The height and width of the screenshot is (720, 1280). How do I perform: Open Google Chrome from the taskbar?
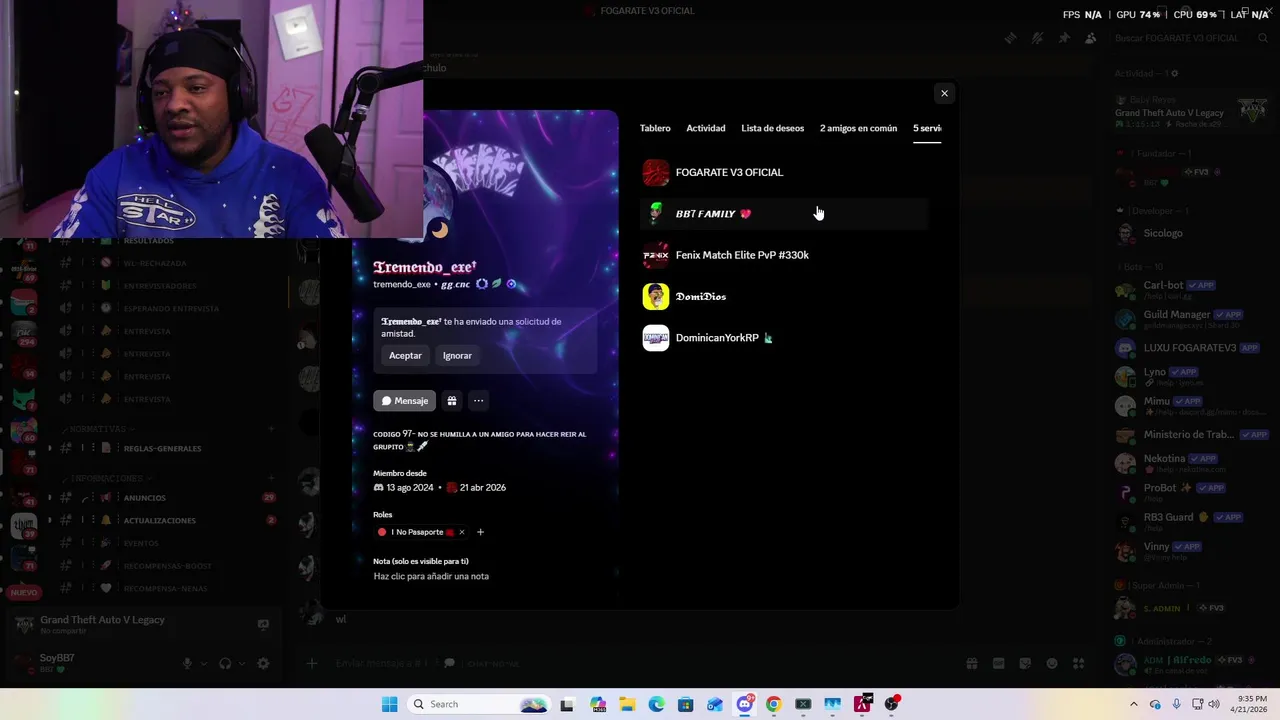[773, 704]
